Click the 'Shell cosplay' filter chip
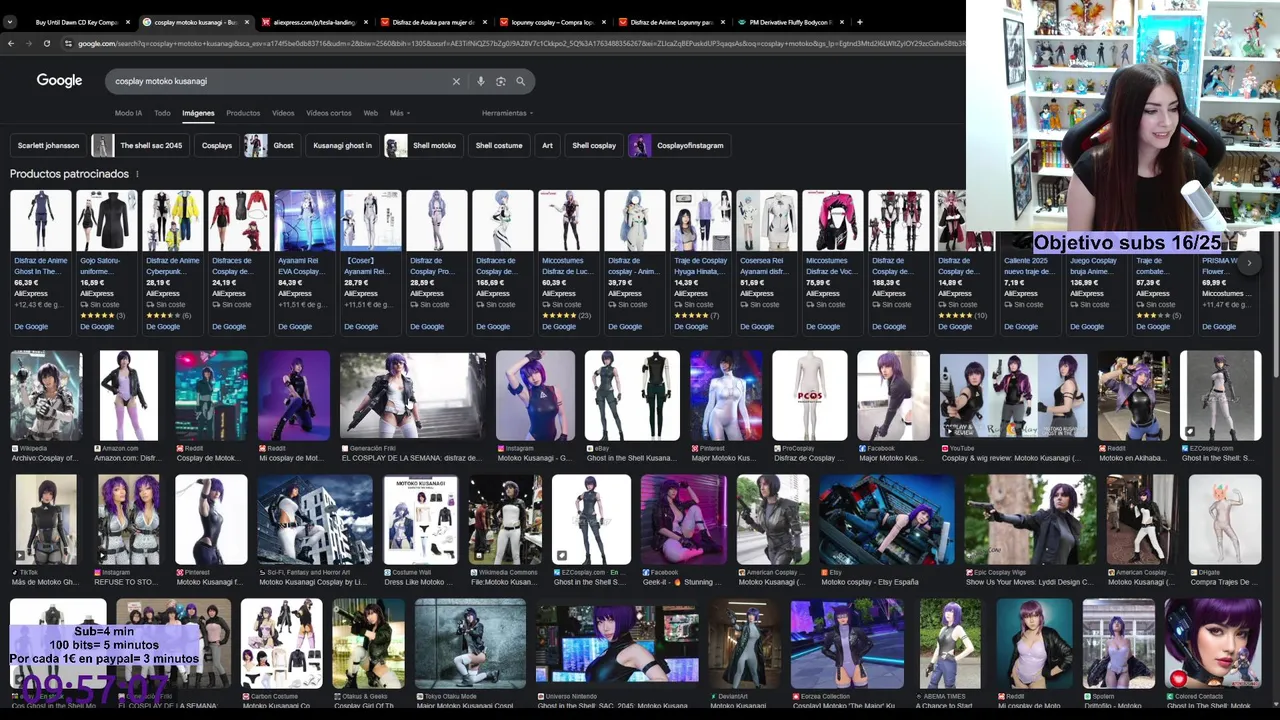 pyautogui.click(x=594, y=145)
